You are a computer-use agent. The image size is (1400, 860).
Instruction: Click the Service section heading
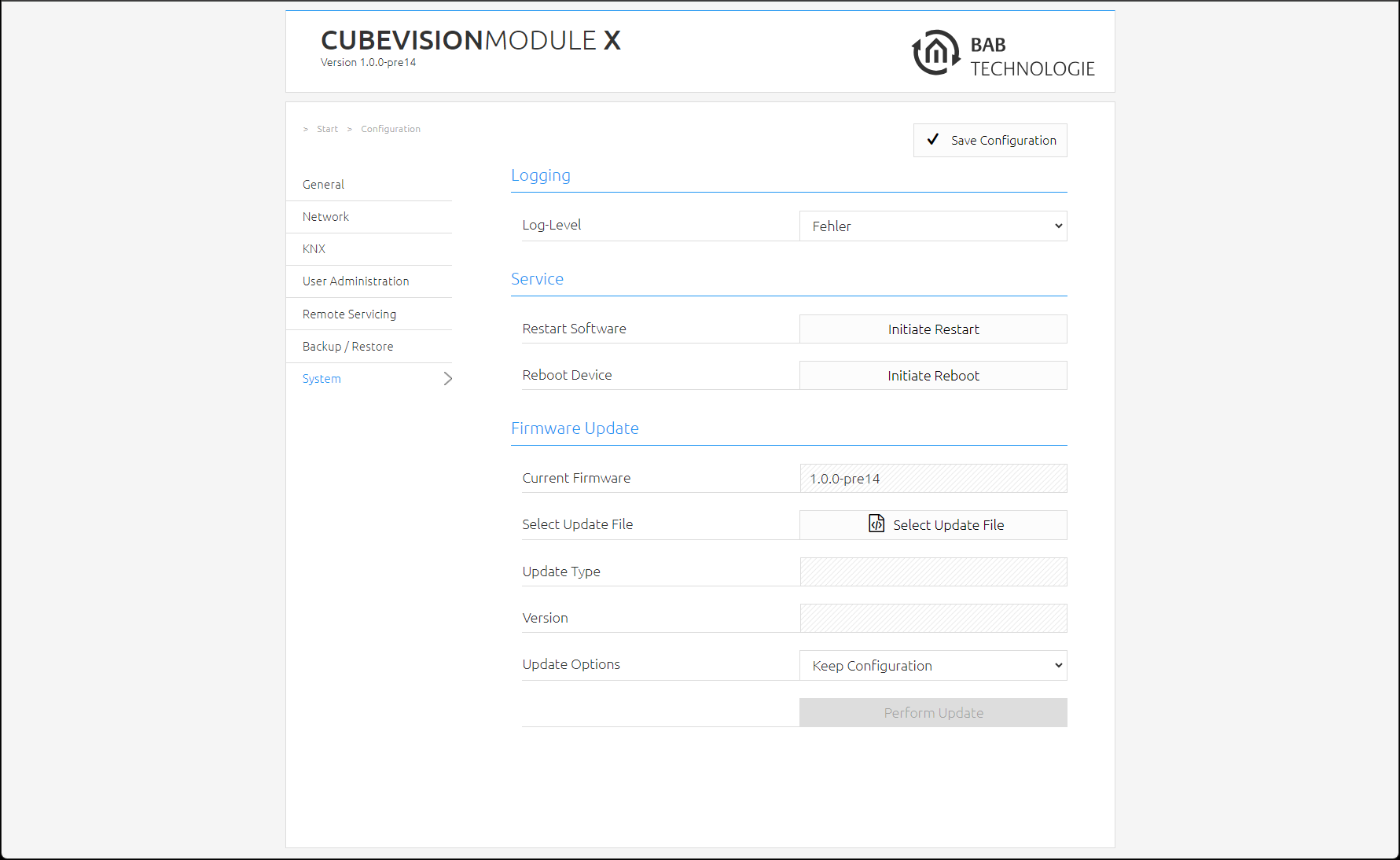(537, 279)
